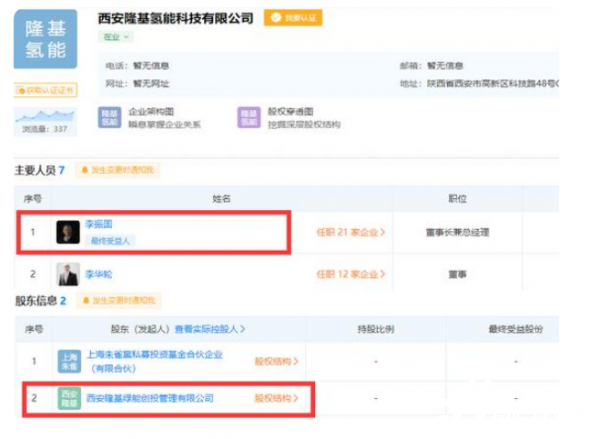Open the 李华轮 name link
The width and height of the screenshot is (600, 439).
pyautogui.click(x=99, y=274)
